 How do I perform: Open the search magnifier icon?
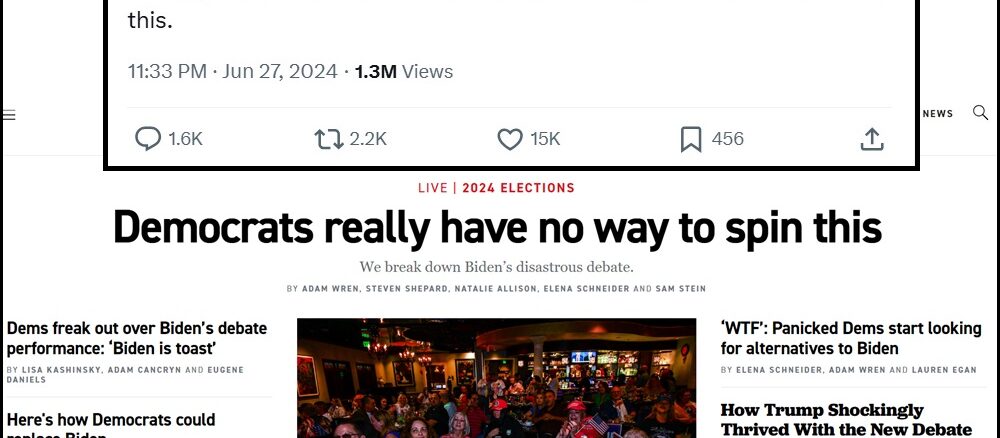pyautogui.click(x=980, y=113)
